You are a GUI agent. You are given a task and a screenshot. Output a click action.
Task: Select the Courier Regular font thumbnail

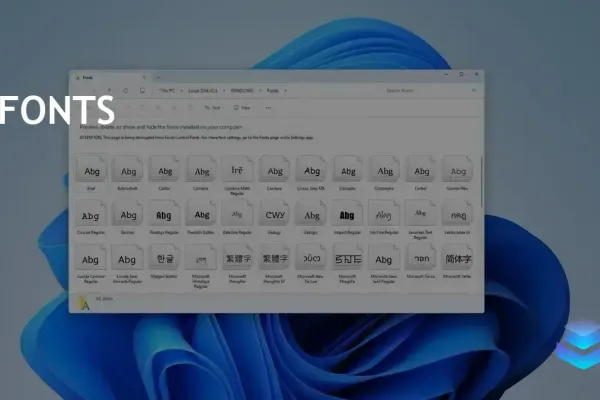coord(91,213)
